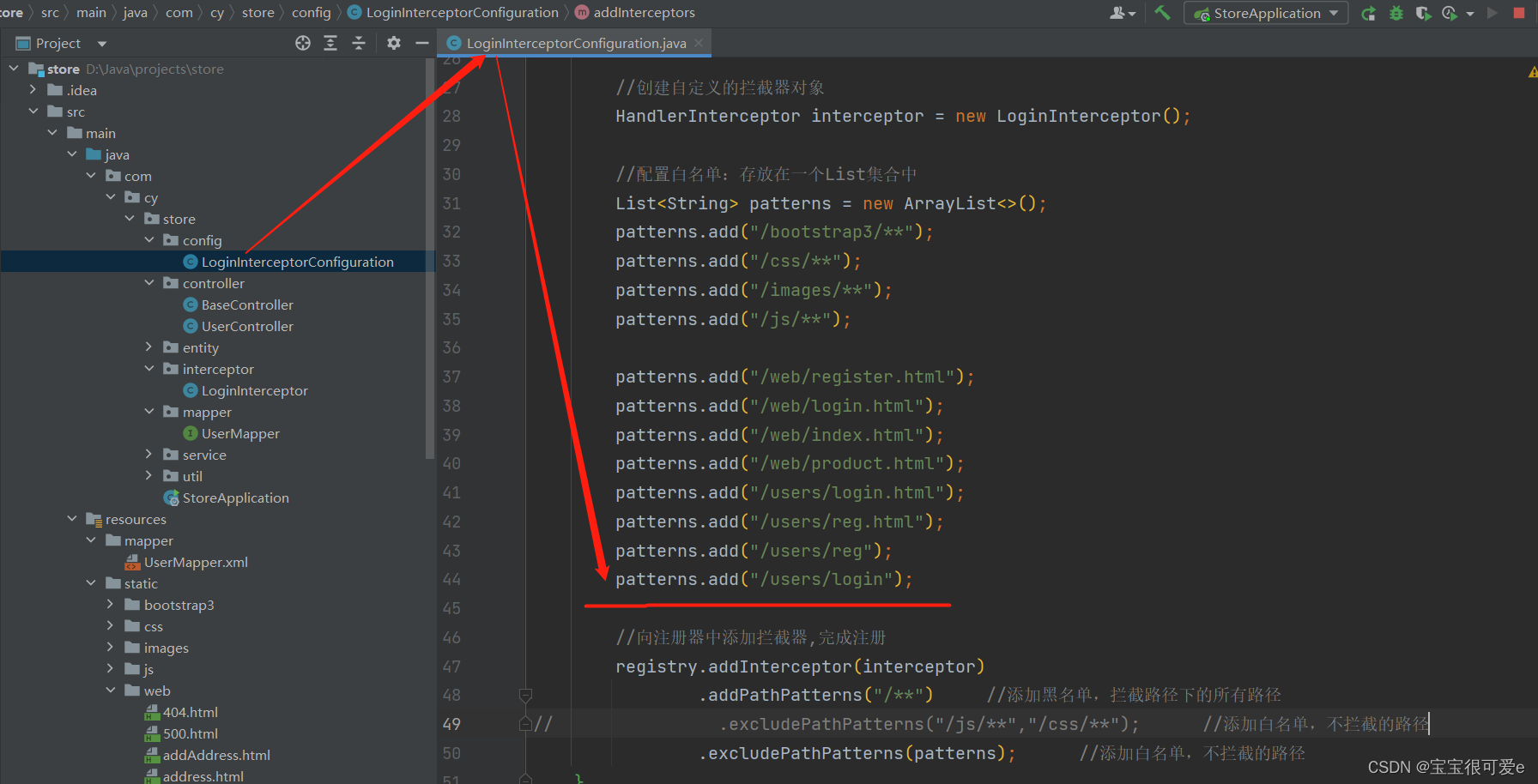Select the mapper package under store
The height and width of the screenshot is (784, 1538).
coord(207,412)
